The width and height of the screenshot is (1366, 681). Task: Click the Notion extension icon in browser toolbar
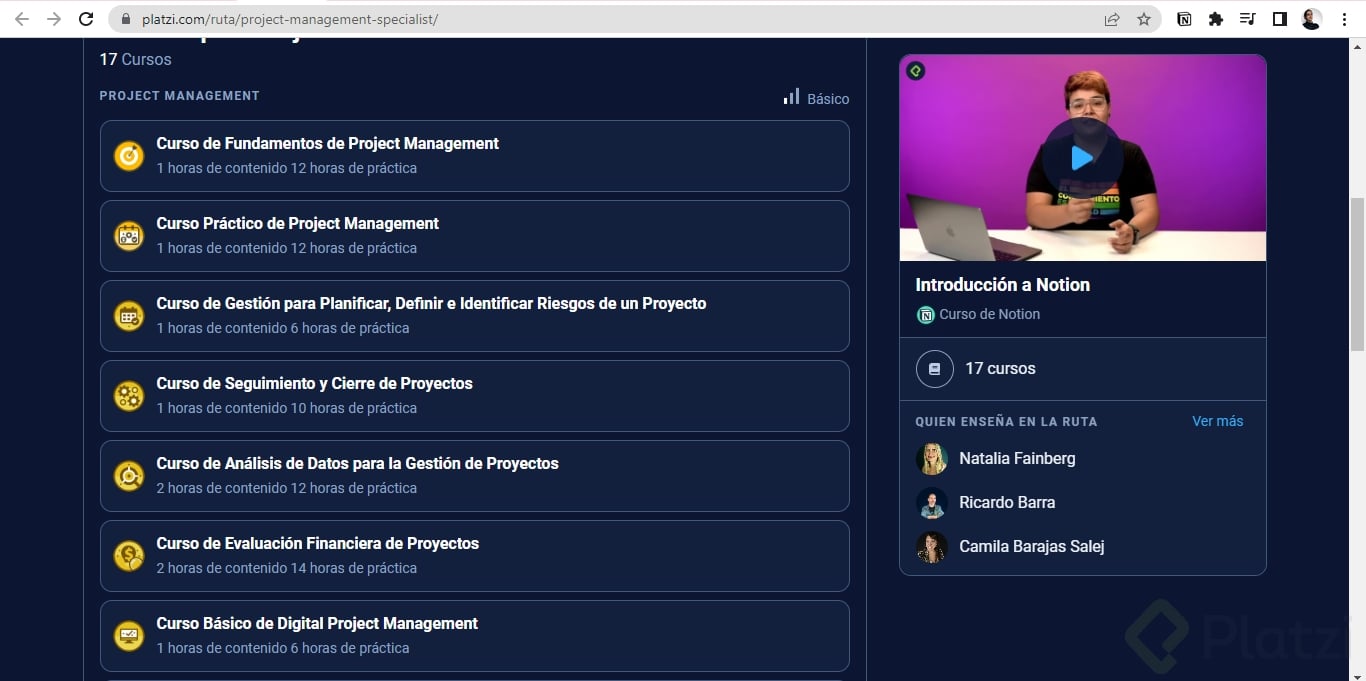(x=1184, y=18)
